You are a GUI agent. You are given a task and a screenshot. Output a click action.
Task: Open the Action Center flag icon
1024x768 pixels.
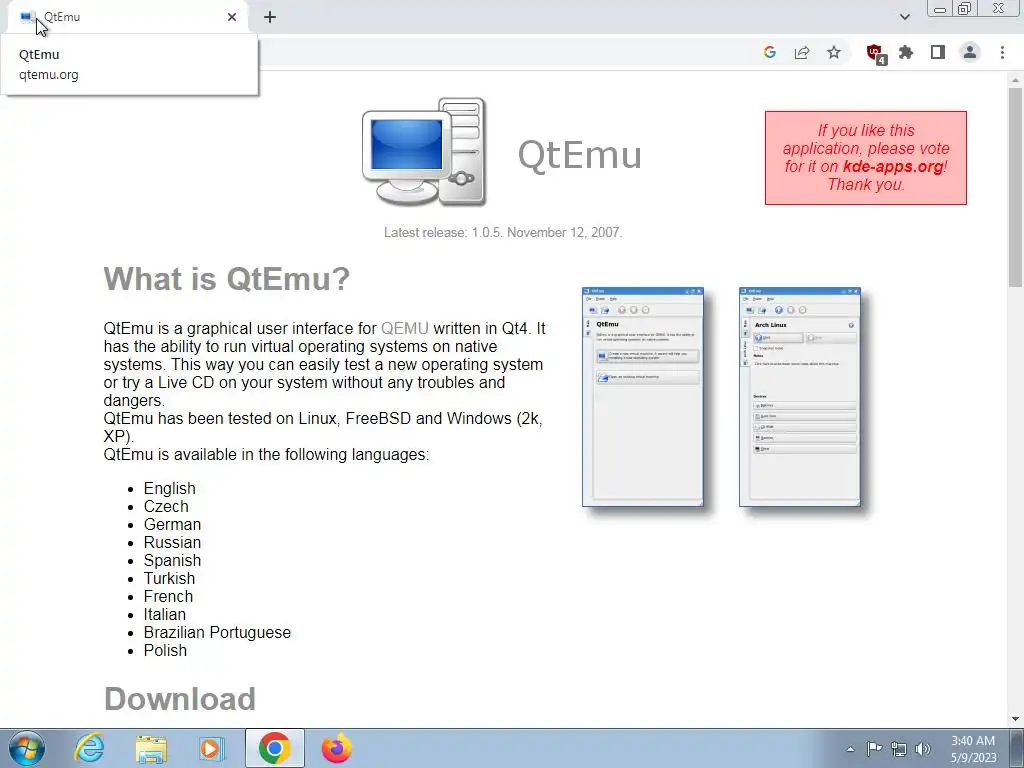coord(874,748)
